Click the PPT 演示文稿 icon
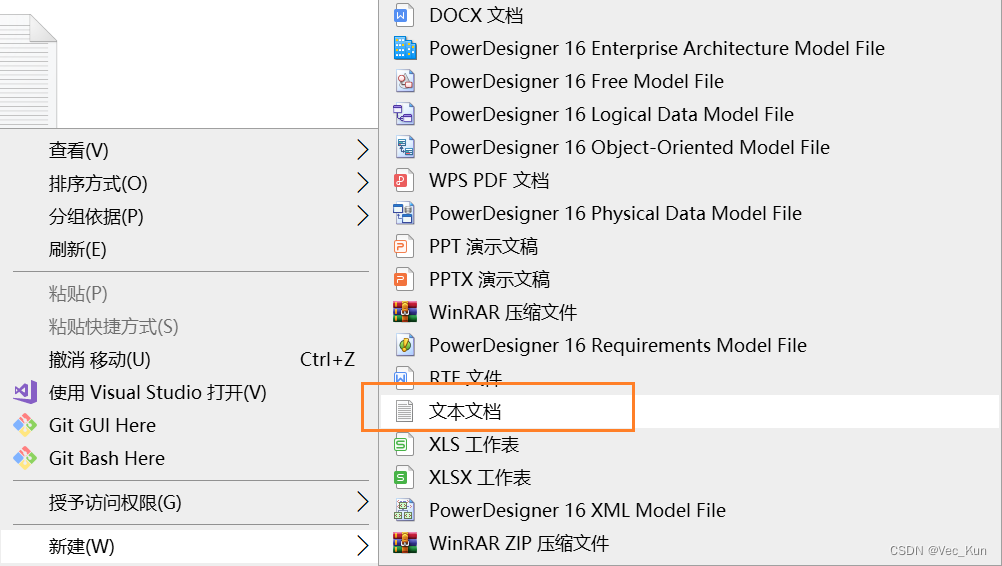This screenshot has height=566, width=1002. pos(403,247)
